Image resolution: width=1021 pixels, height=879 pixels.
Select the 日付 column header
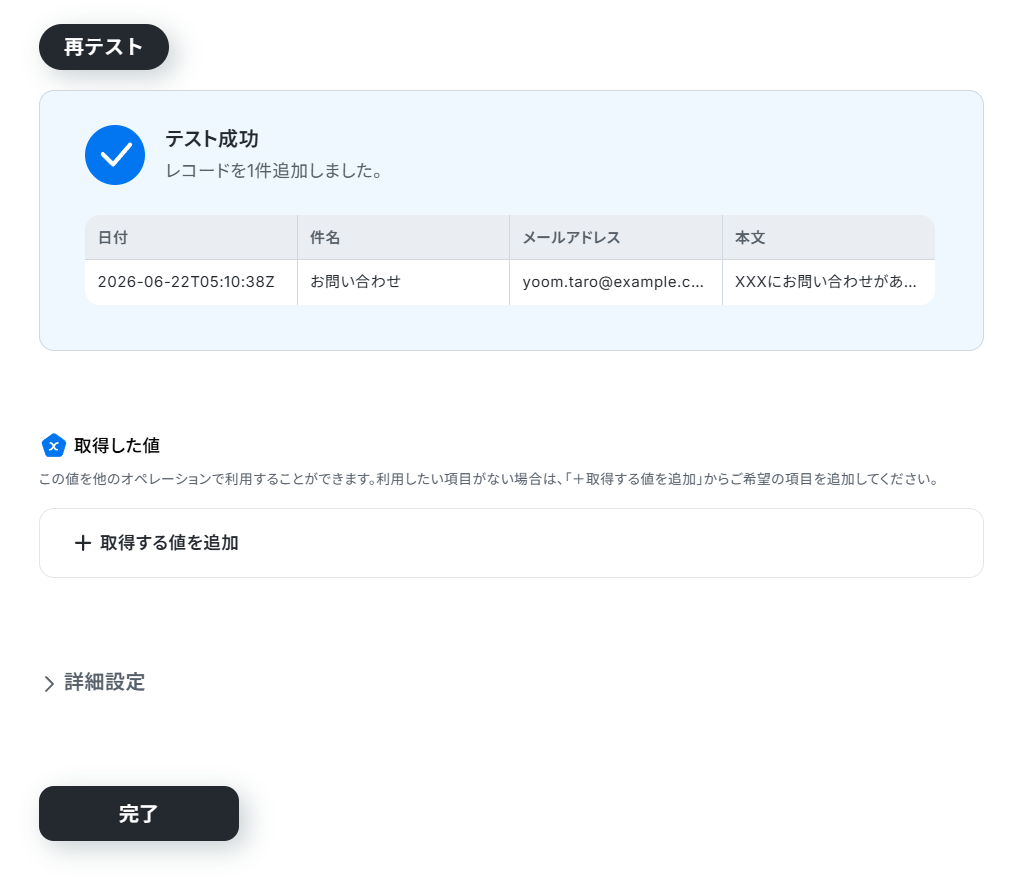point(191,238)
